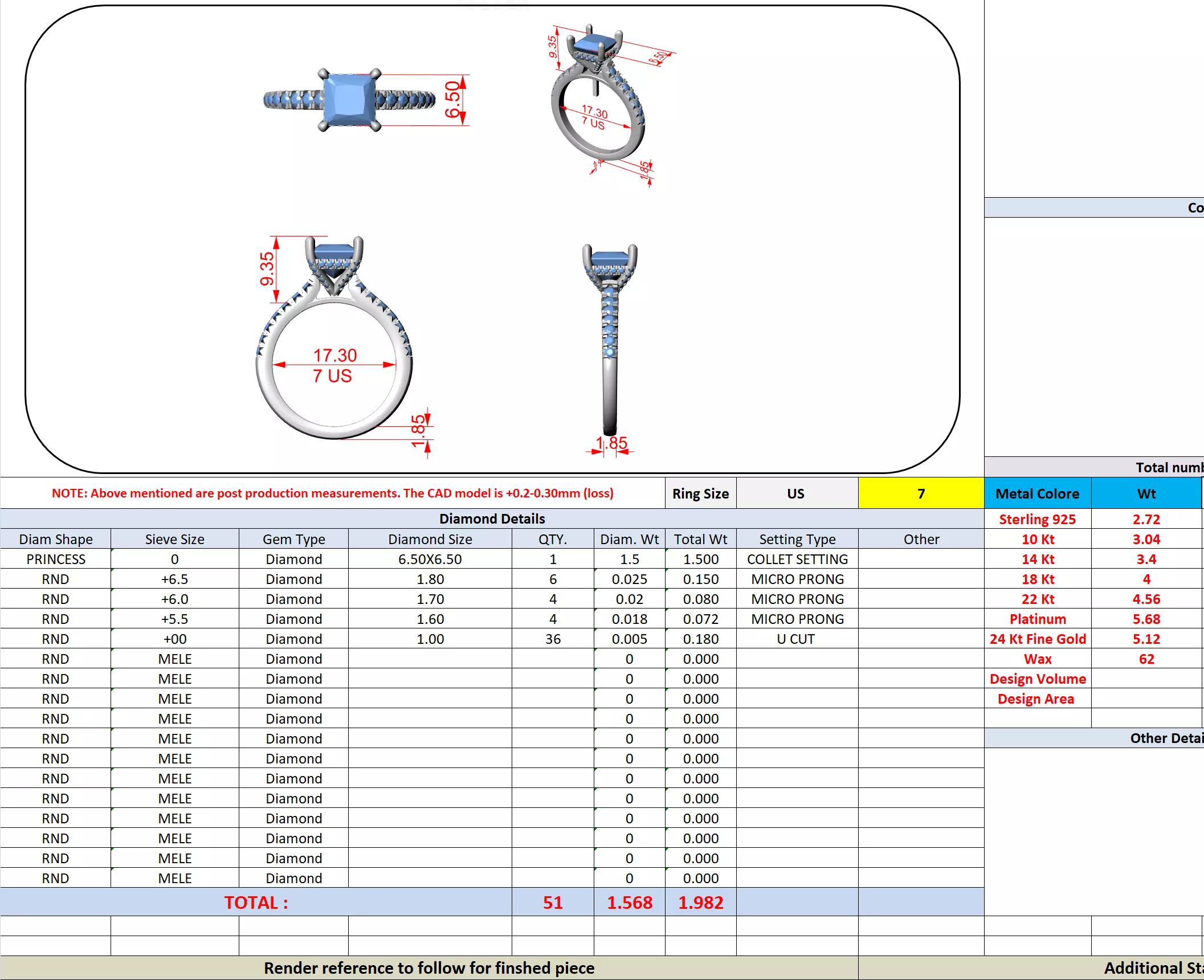Click the side profile ring render
Image resolution: width=1204 pixels, height=980 pixels.
click(610, 339)
